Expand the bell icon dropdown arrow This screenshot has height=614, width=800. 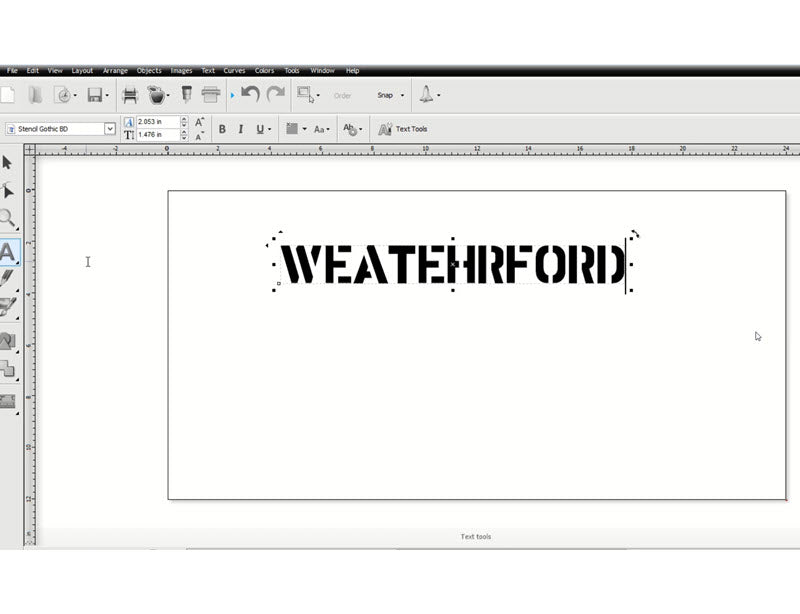(439, 95)
